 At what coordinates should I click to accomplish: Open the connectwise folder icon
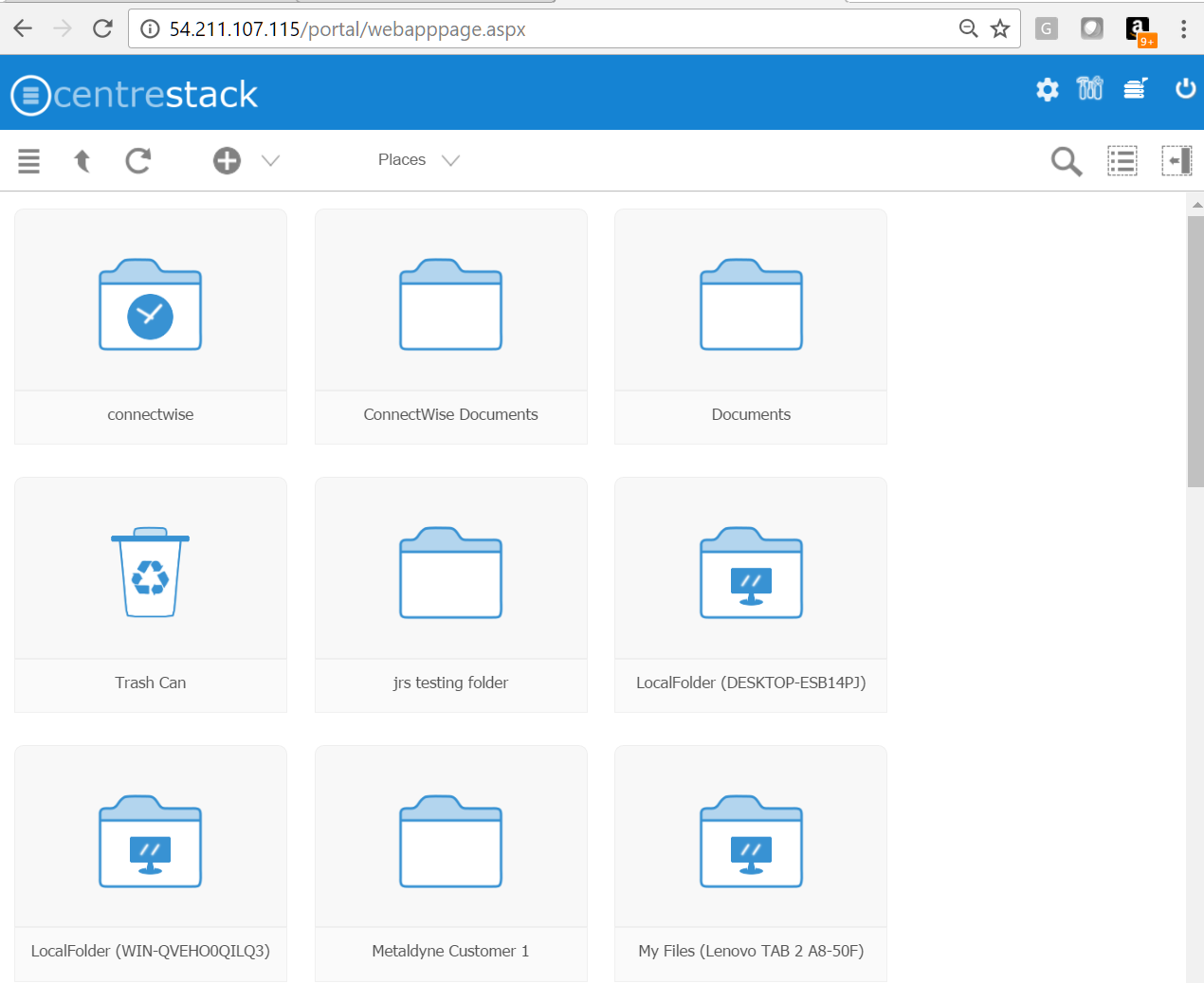click(151, 304)
